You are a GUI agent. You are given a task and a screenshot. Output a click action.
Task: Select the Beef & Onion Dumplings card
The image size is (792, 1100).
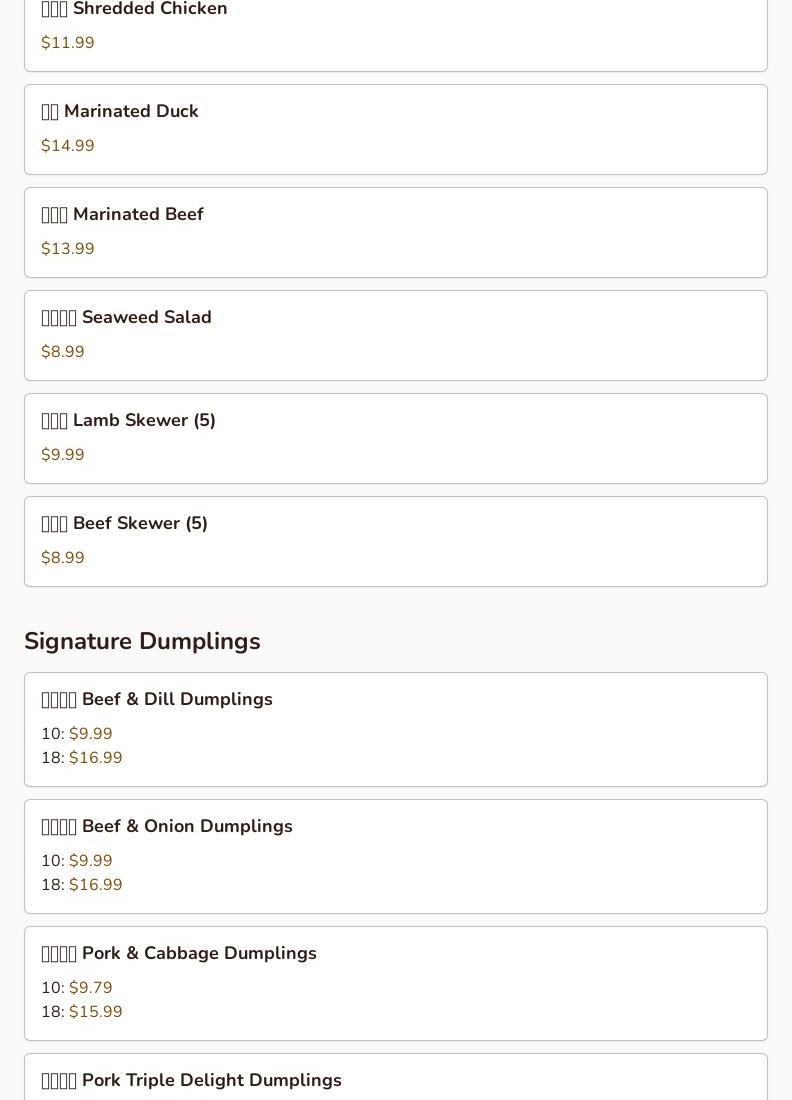coord(396,857)
